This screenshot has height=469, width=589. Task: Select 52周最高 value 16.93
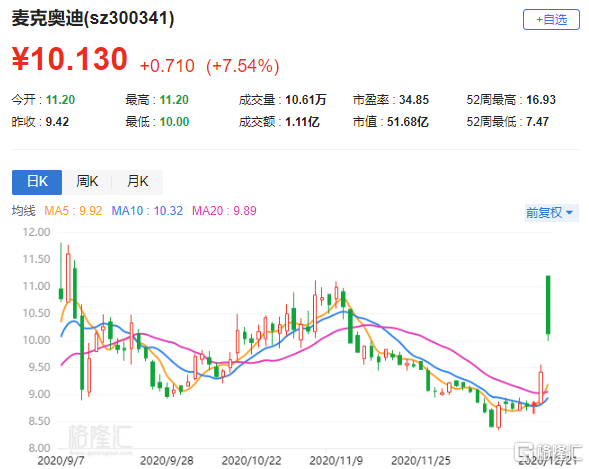coord(541,100)
